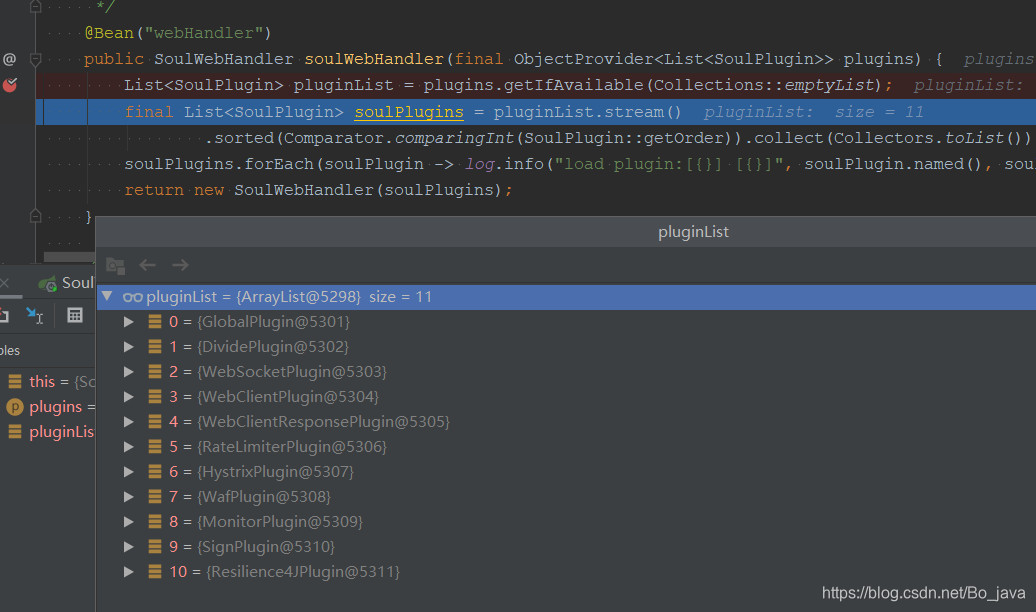Click the @ gutter annotation icon
1036x612 pixels.
tap(9, 59)
